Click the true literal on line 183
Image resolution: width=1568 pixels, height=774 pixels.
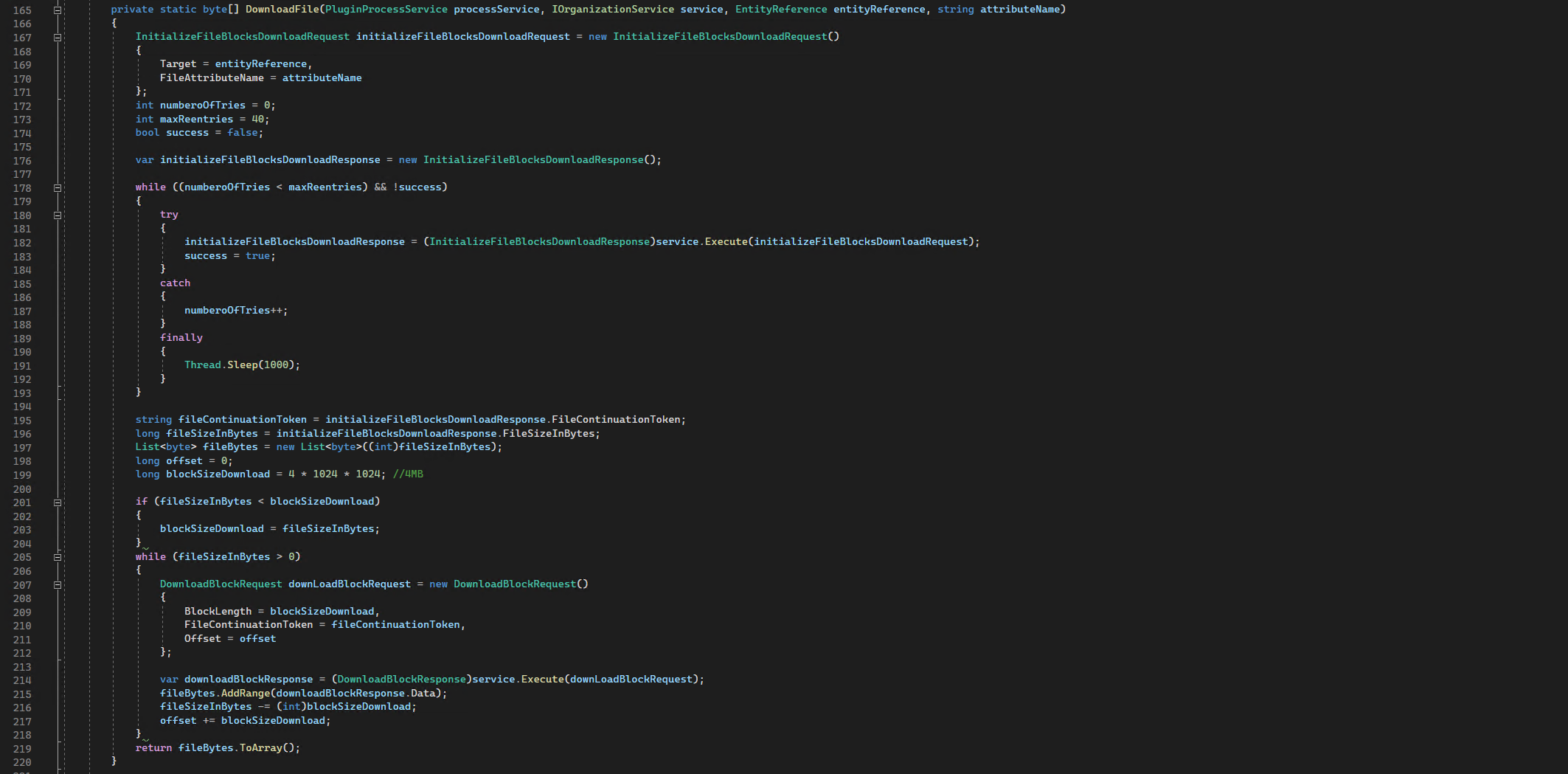[x=257, y=255]
